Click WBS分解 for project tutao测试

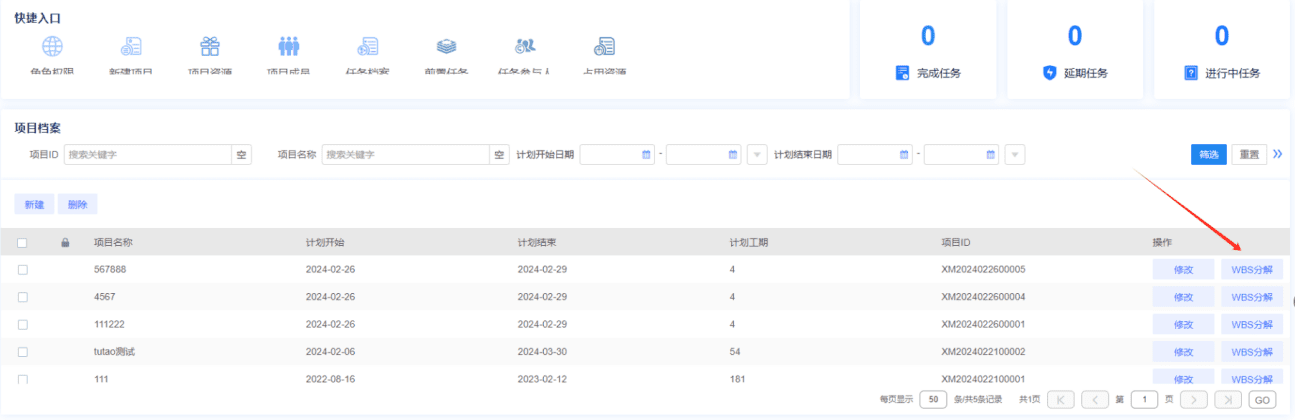click(1252, 352)
